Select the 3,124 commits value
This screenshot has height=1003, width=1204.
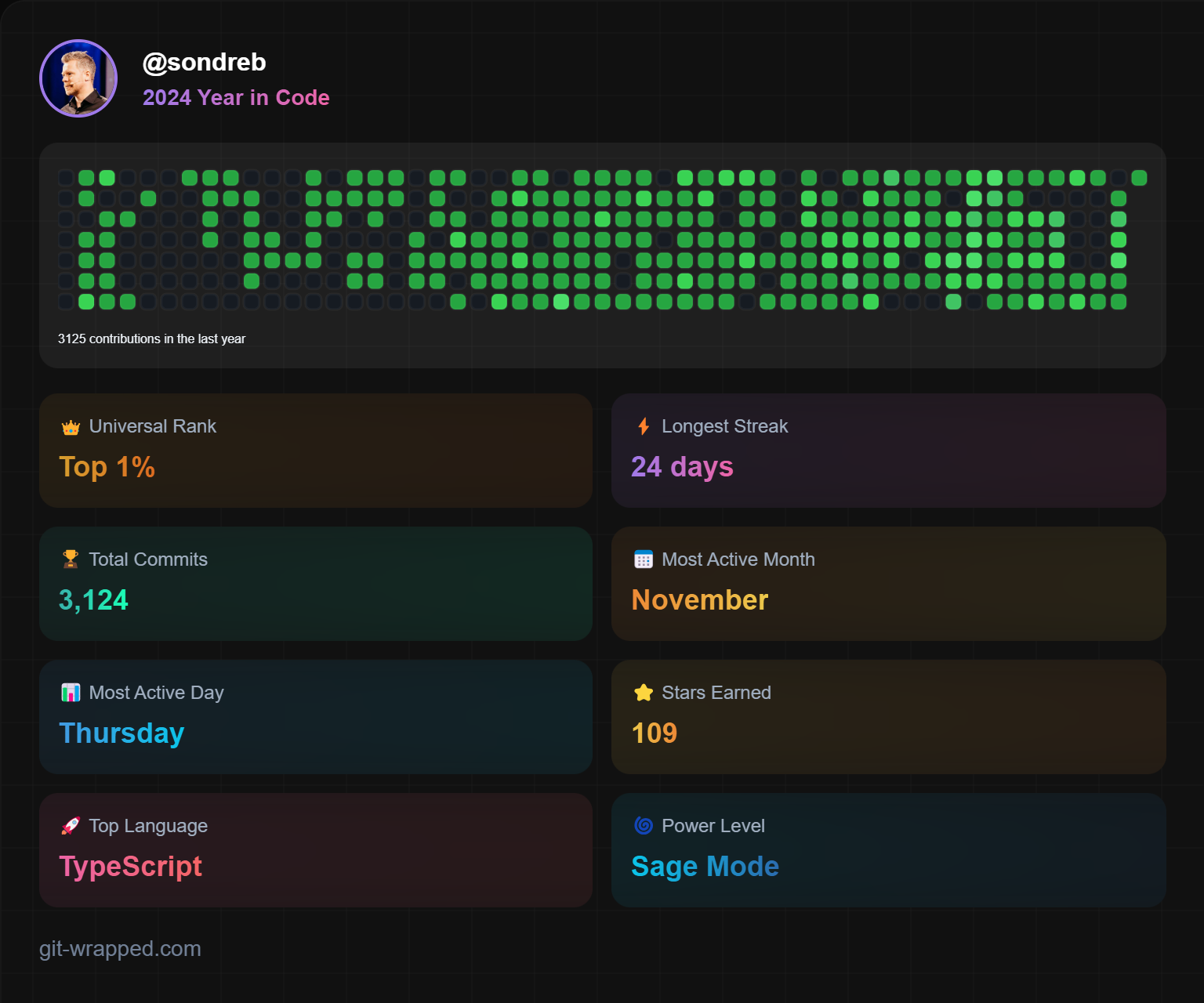pos(94,600)
